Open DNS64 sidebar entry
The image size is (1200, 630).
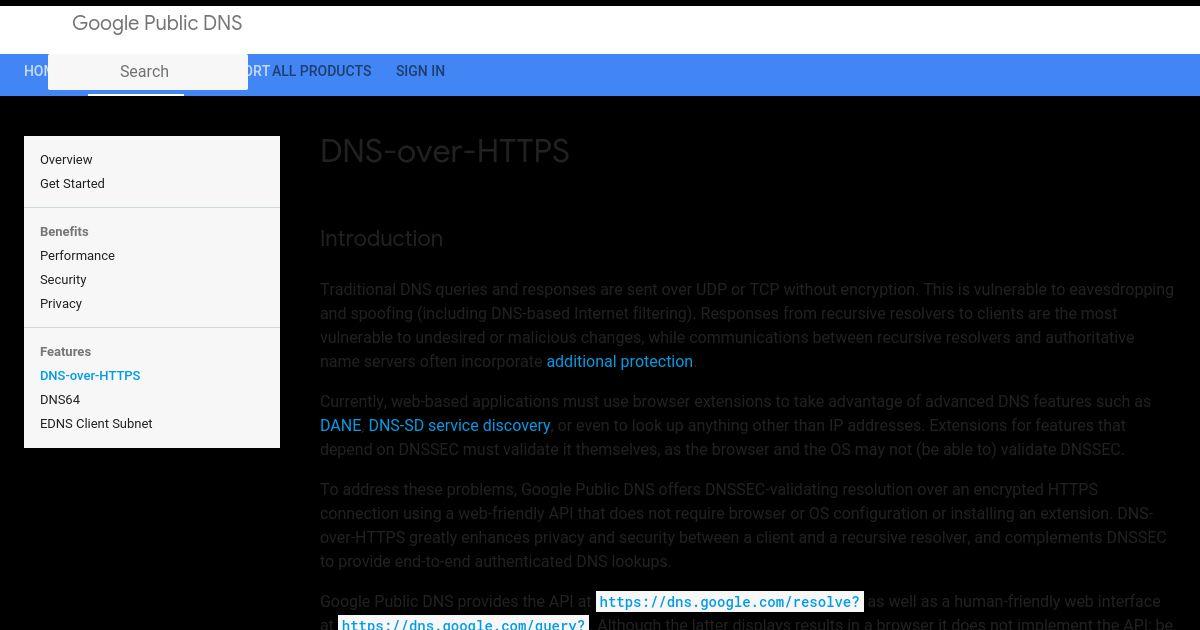(60, 399)
